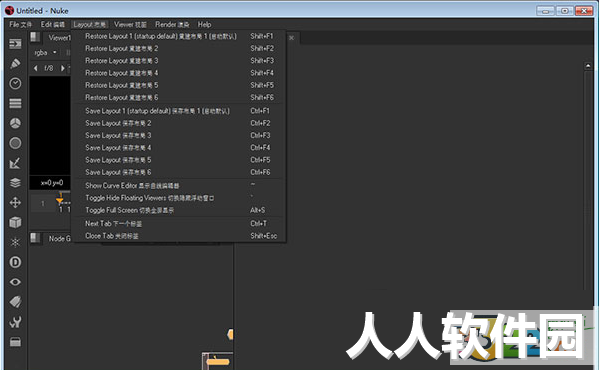This screenshot has height=370, width=600.
Task: Click the right arrow after f/8
Action: coord(63,68)
